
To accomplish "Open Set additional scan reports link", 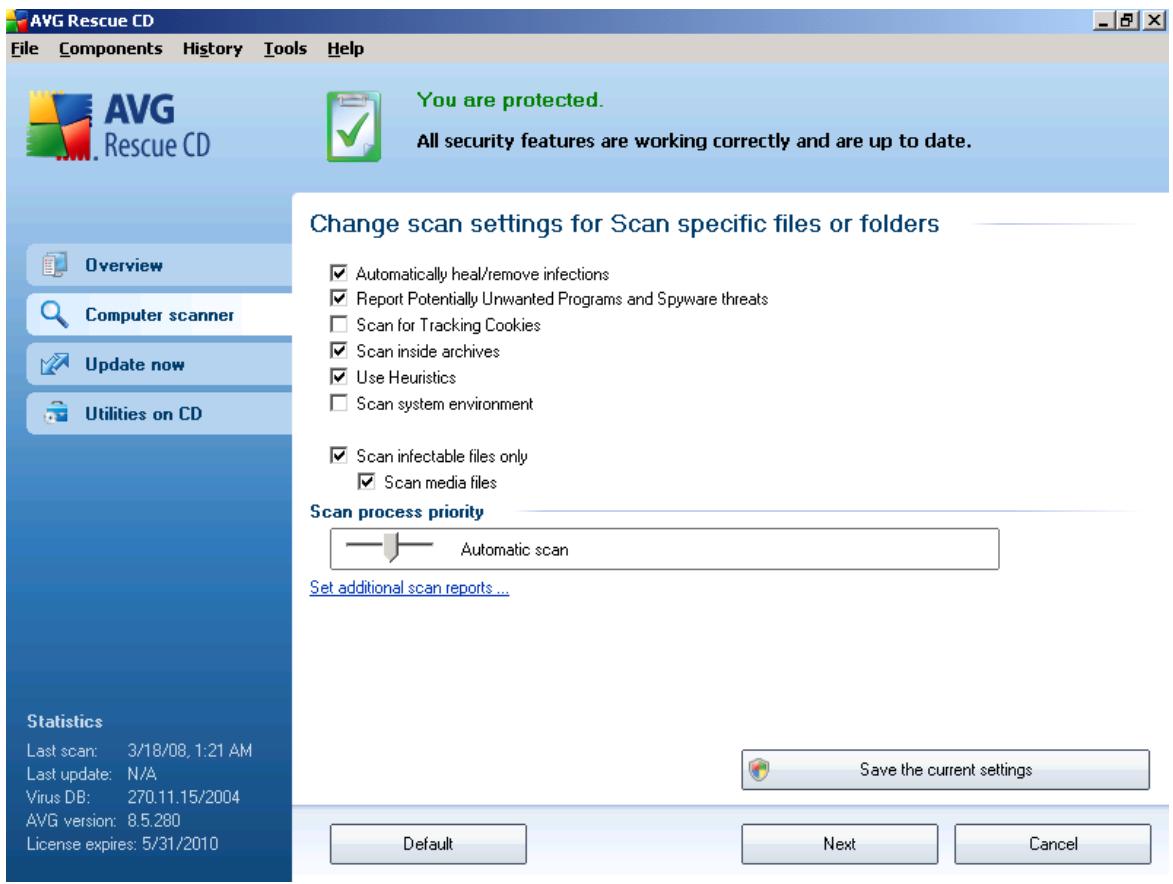I will [409, 588].
